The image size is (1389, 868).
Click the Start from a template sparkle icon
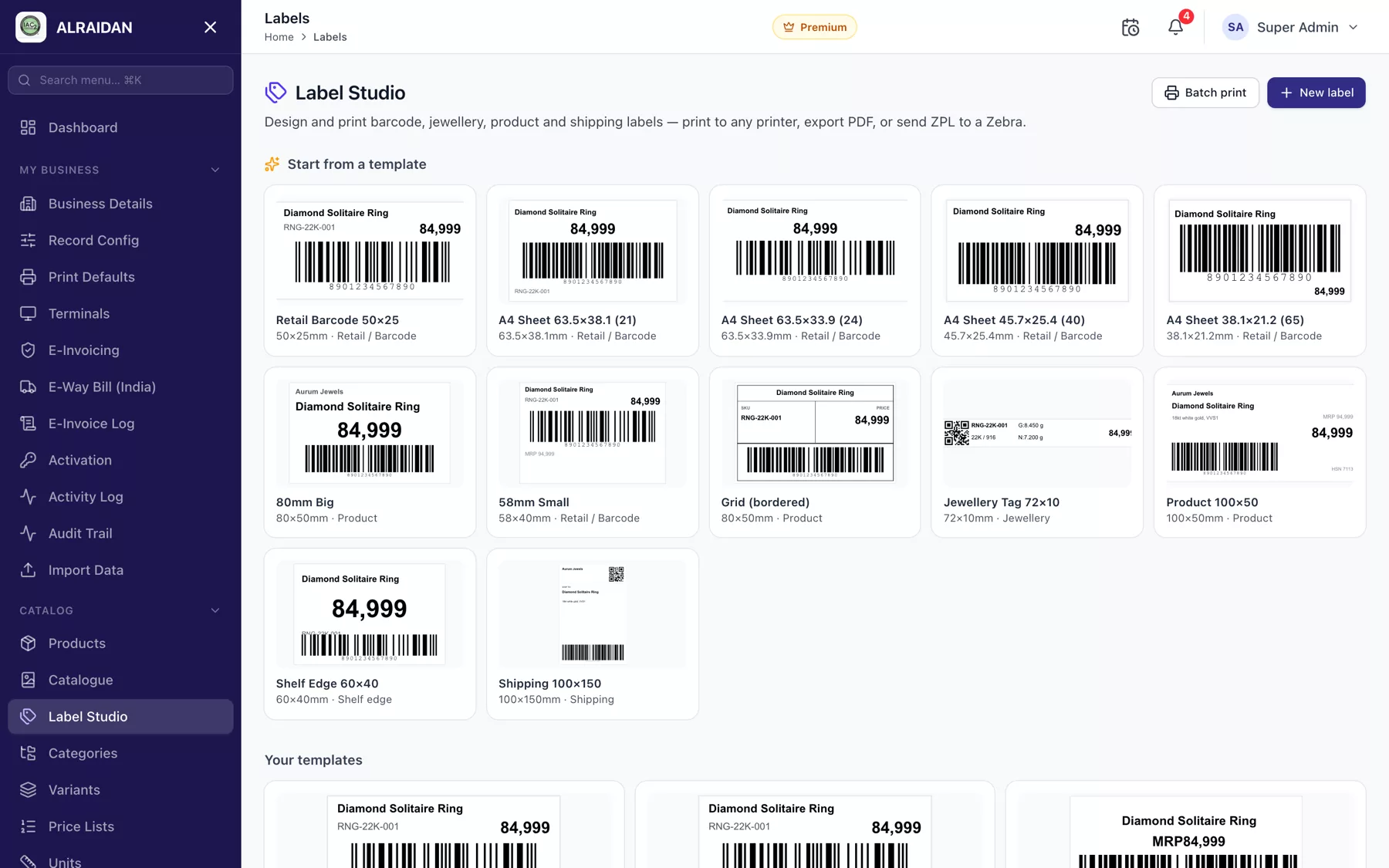(272, 164)
